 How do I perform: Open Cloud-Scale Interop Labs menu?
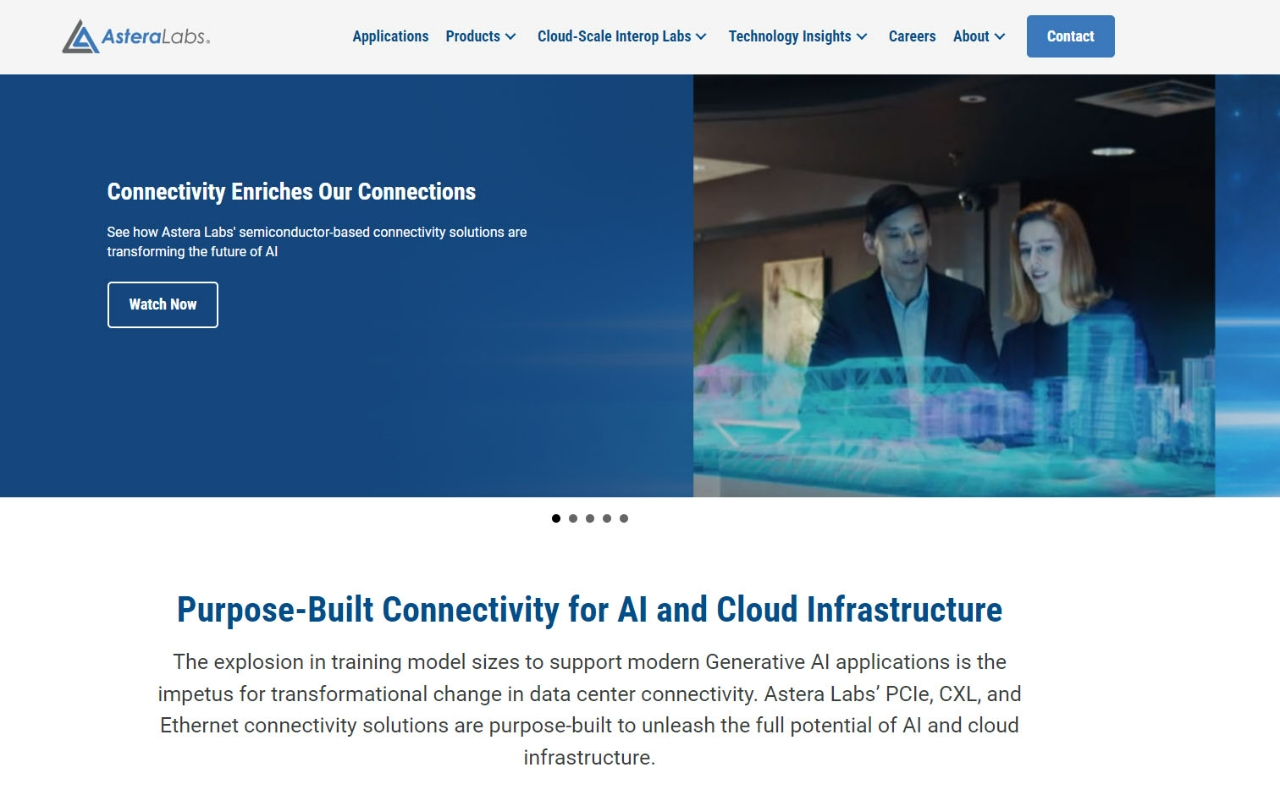(614, 36)
